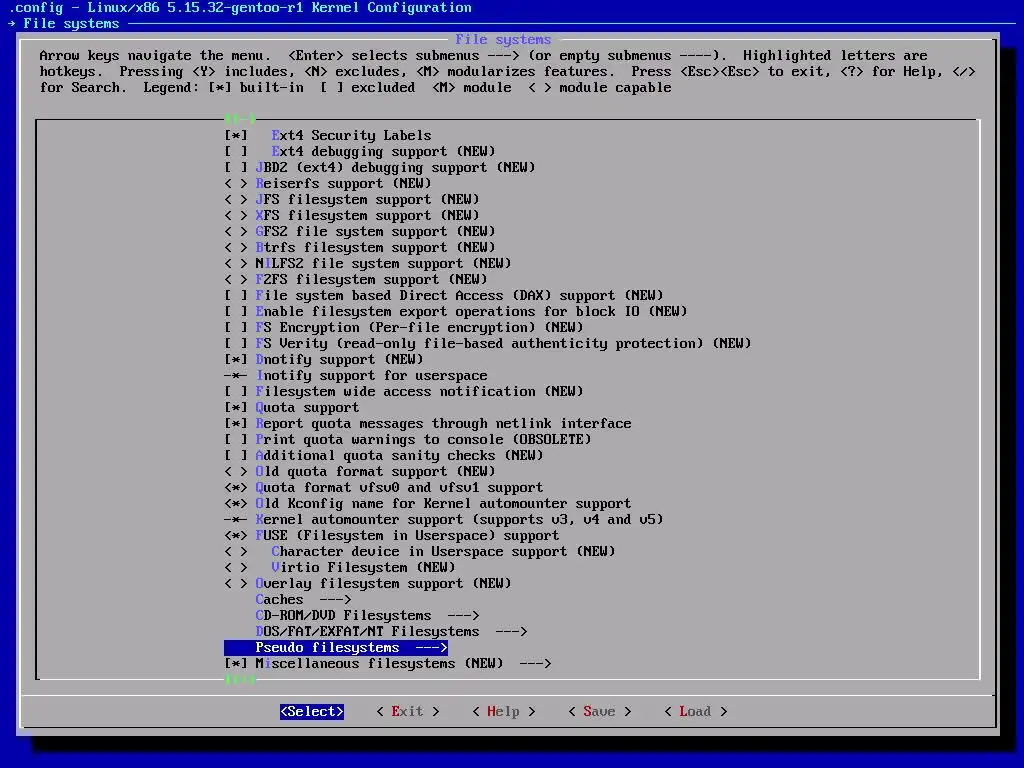Toggle JBD2 (ext4) debugging support
Image resolution: width=1024 pixels, height=768 pixels.
[379, 167]
